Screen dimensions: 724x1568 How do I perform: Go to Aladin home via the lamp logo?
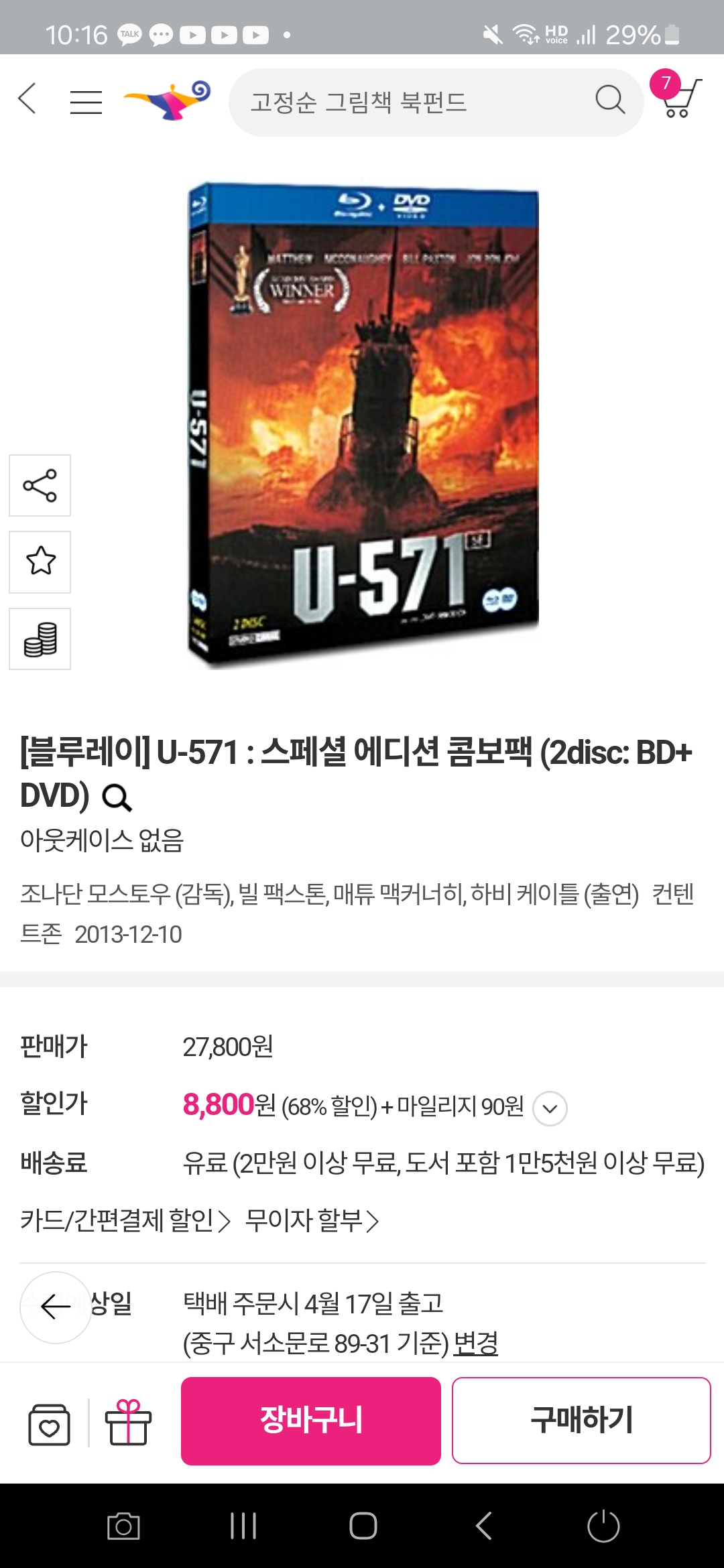[x=168, y=101]
